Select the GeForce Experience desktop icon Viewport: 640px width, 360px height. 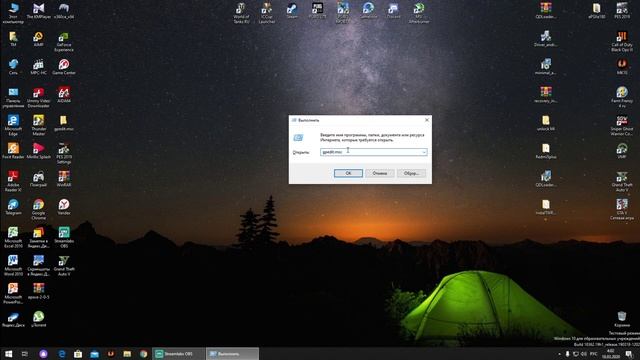click(x=64, y=42)
